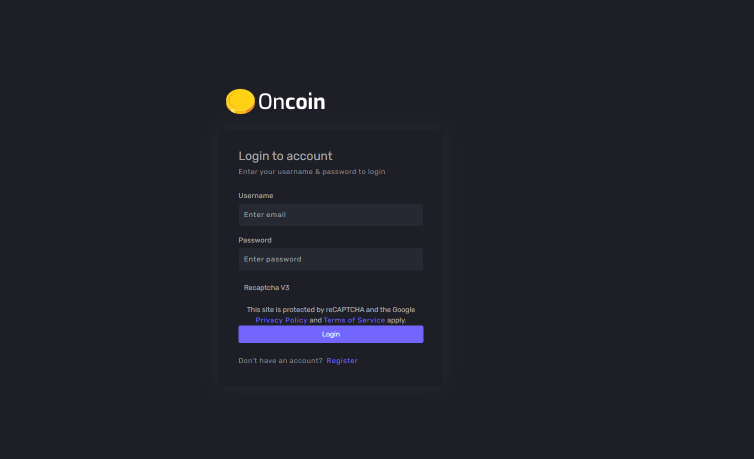
Task: Follow the Register link
Action: (342, 360)
